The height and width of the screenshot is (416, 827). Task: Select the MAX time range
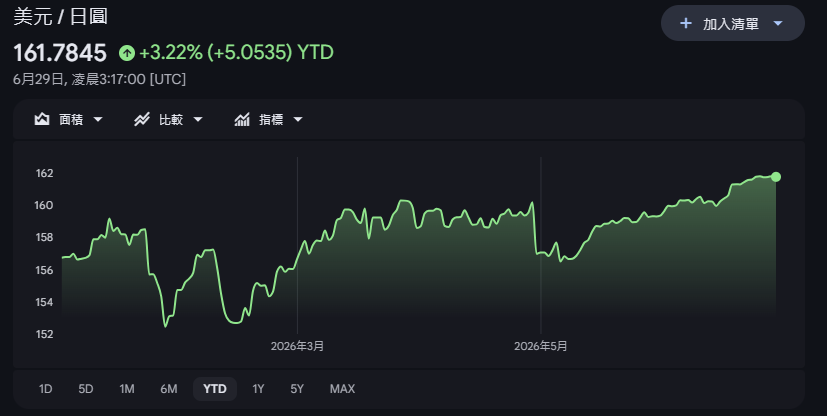point(342,389)
